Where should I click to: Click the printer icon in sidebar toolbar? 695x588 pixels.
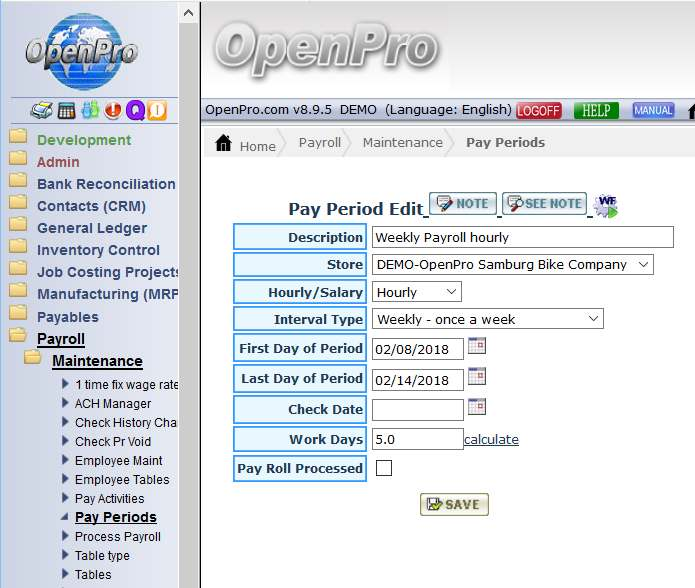click(41, 110)
